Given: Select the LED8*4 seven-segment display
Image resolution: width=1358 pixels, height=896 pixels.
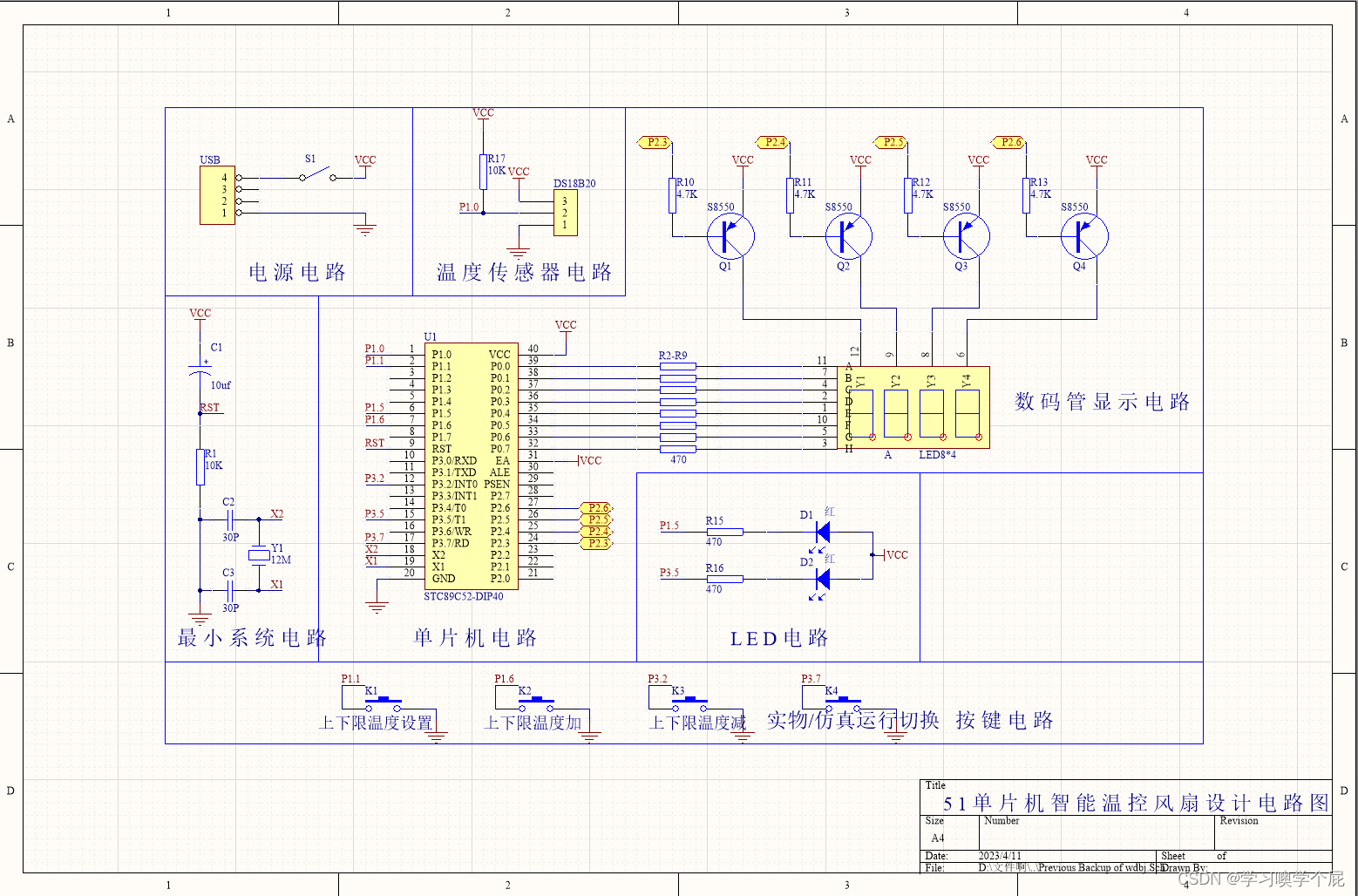Looking at the screenshot, I should (x=913, y=407).
